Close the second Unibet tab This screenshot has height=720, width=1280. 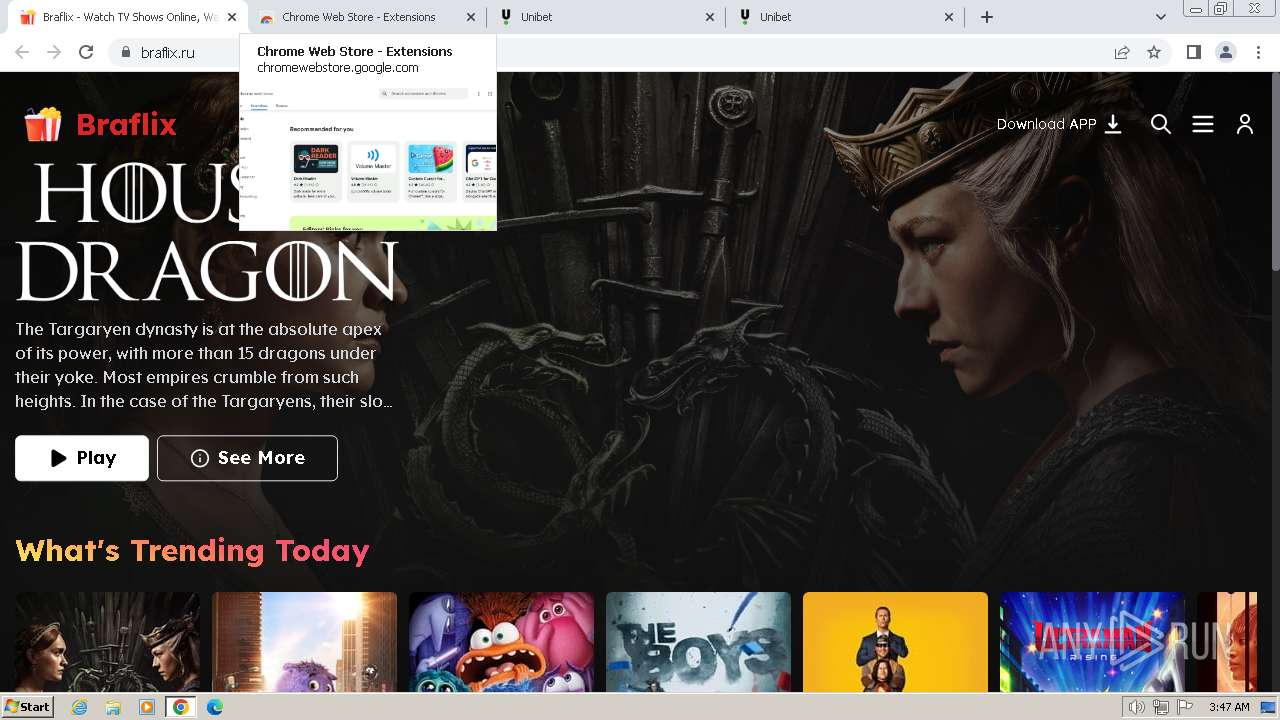(x=949, y=17)
